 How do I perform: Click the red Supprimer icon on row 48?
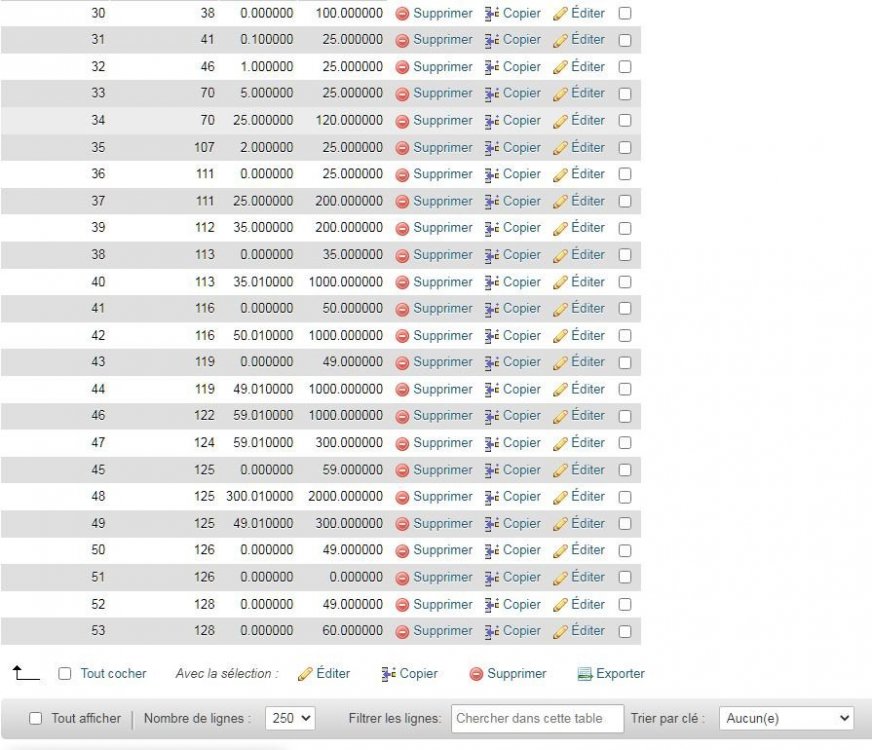400,496
